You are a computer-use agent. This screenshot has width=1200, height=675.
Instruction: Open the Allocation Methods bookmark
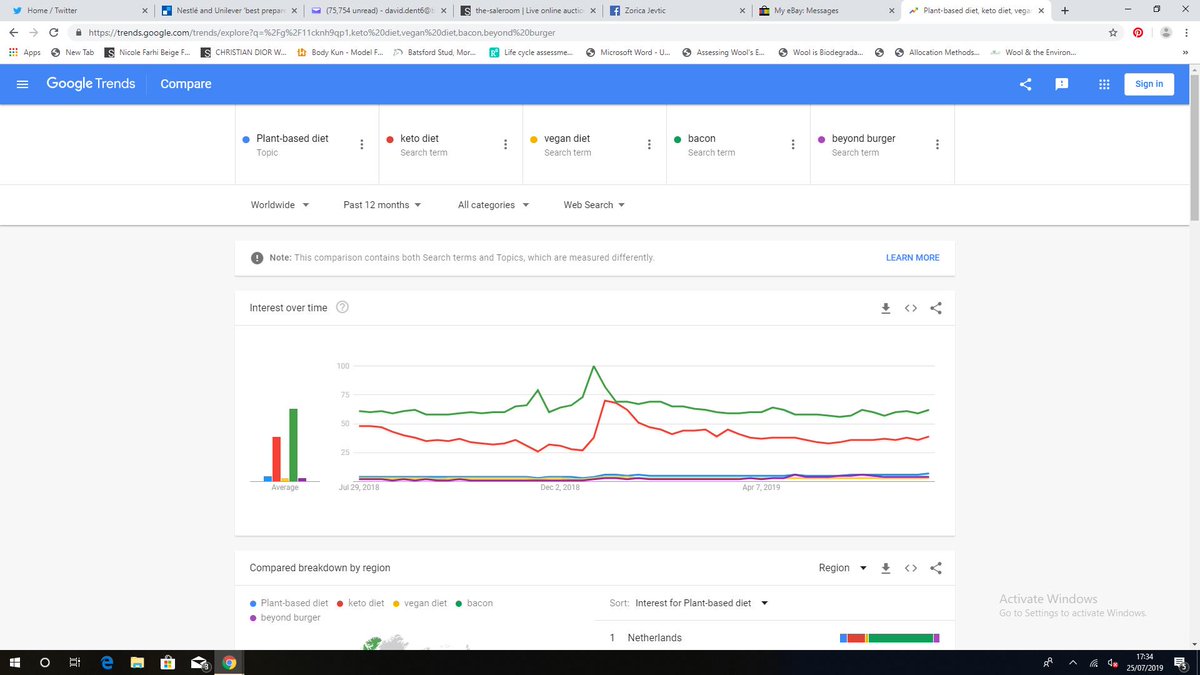tap(937, 52)
